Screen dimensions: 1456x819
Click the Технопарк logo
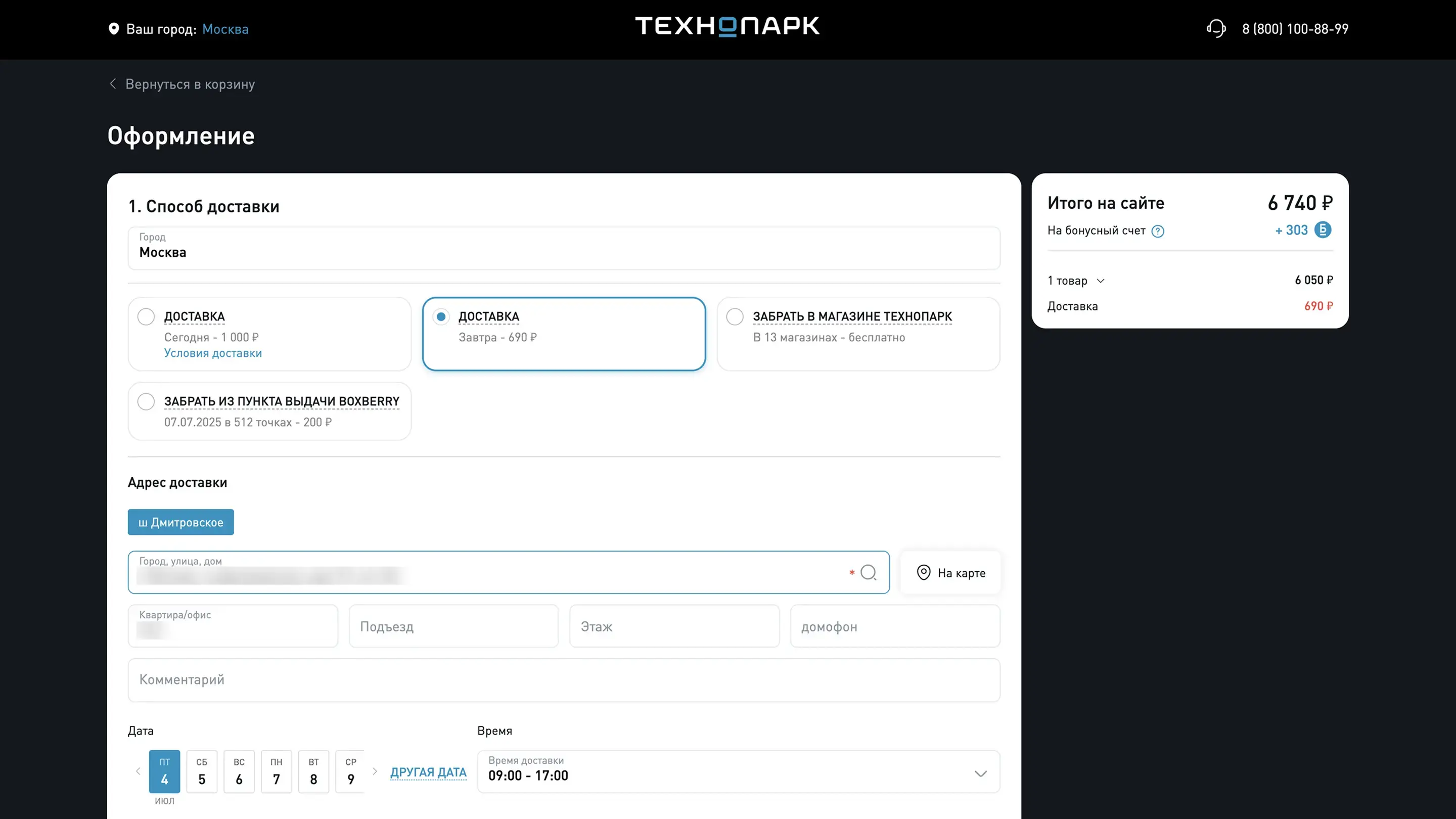(x=727, y=26)
